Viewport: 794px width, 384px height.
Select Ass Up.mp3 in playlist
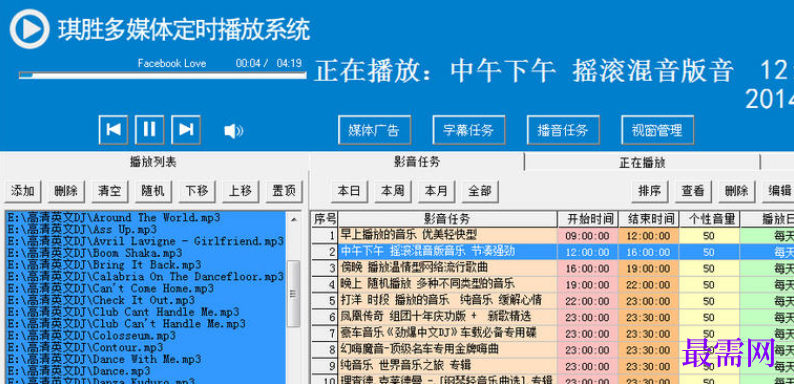(x=145, y=229)
